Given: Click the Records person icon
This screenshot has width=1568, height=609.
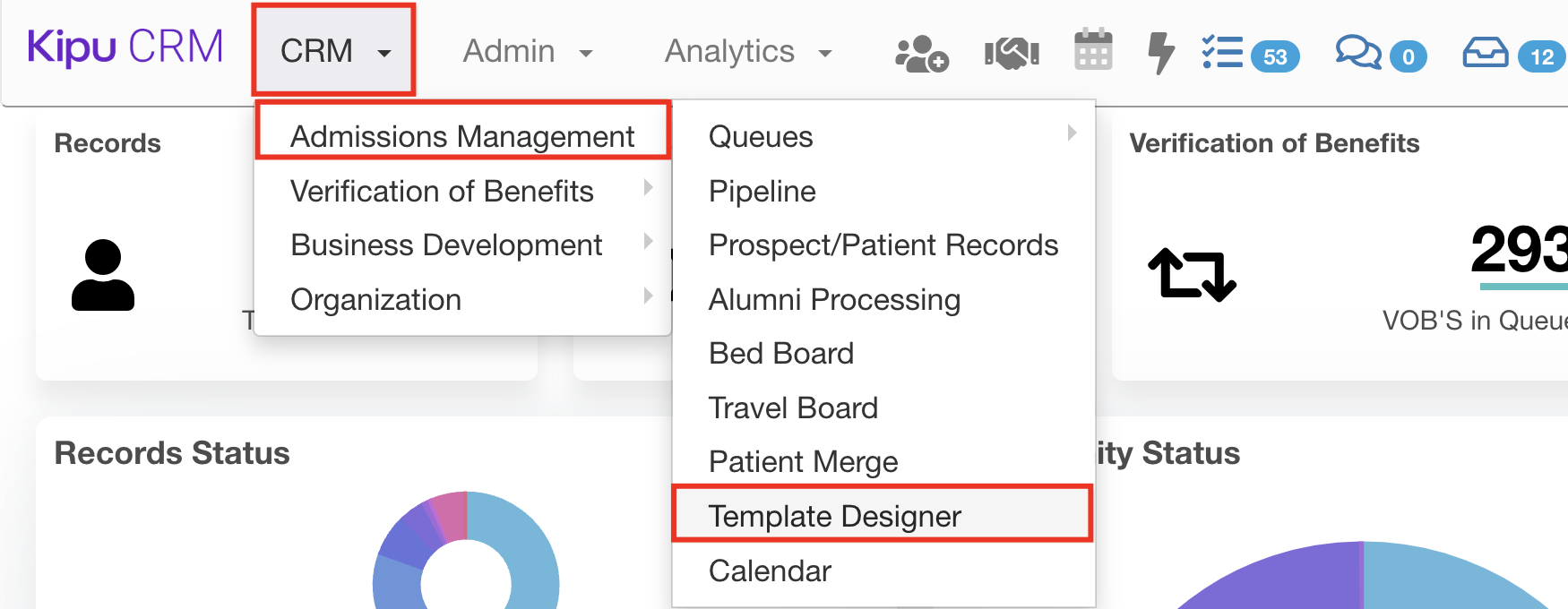Looking at the screenshot, I should point(103,275).
